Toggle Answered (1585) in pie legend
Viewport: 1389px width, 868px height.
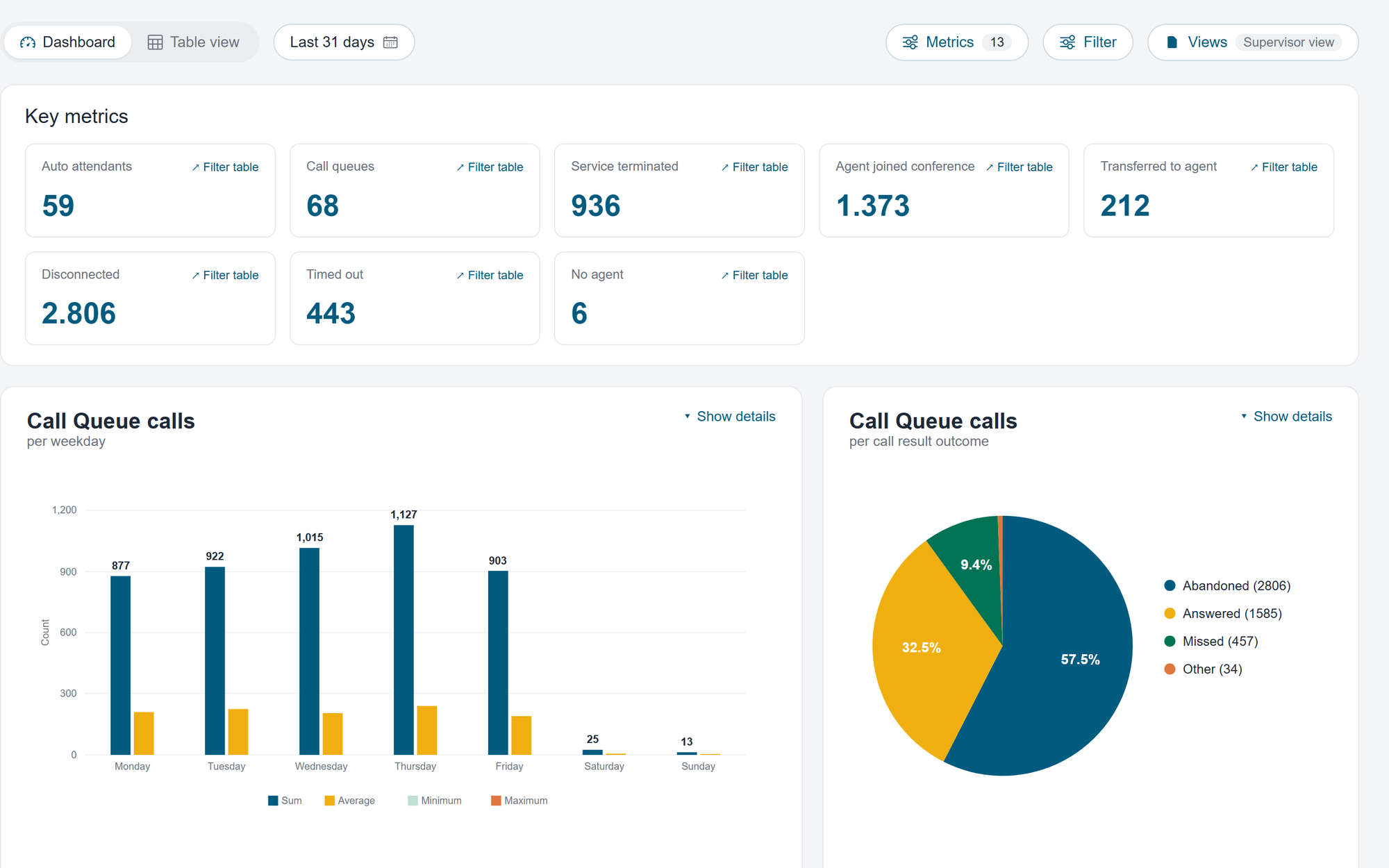[x=1223, y=614]
